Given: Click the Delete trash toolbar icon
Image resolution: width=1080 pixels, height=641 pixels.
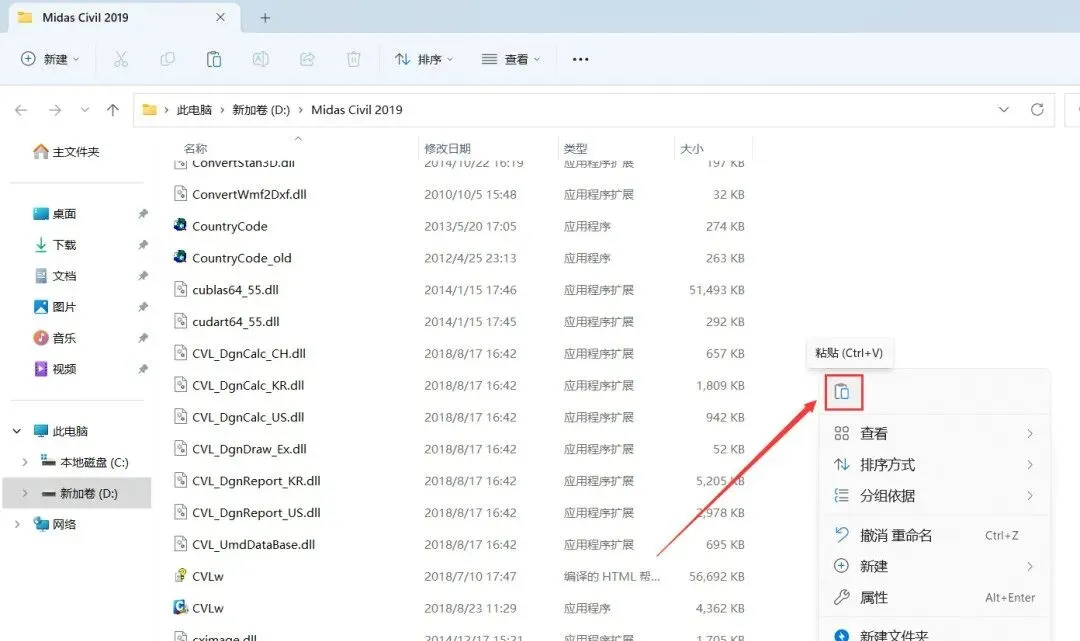Looking at the screenshot, I should [353, 59].
